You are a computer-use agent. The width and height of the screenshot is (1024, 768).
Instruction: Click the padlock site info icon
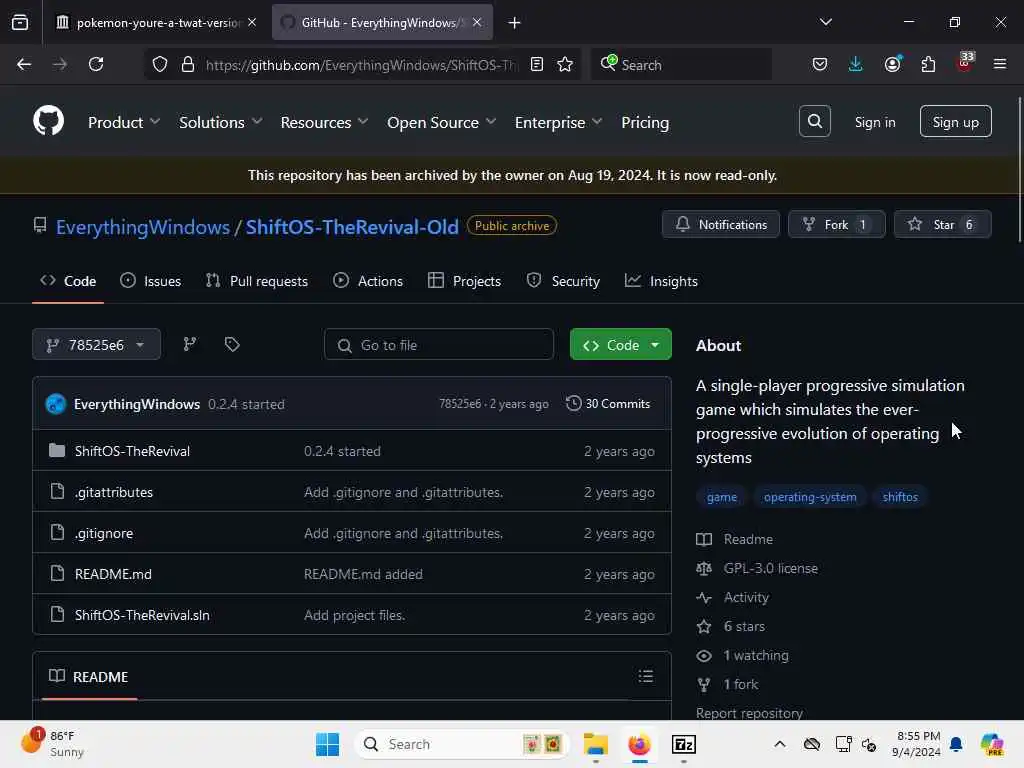click(x=188, y=64)
